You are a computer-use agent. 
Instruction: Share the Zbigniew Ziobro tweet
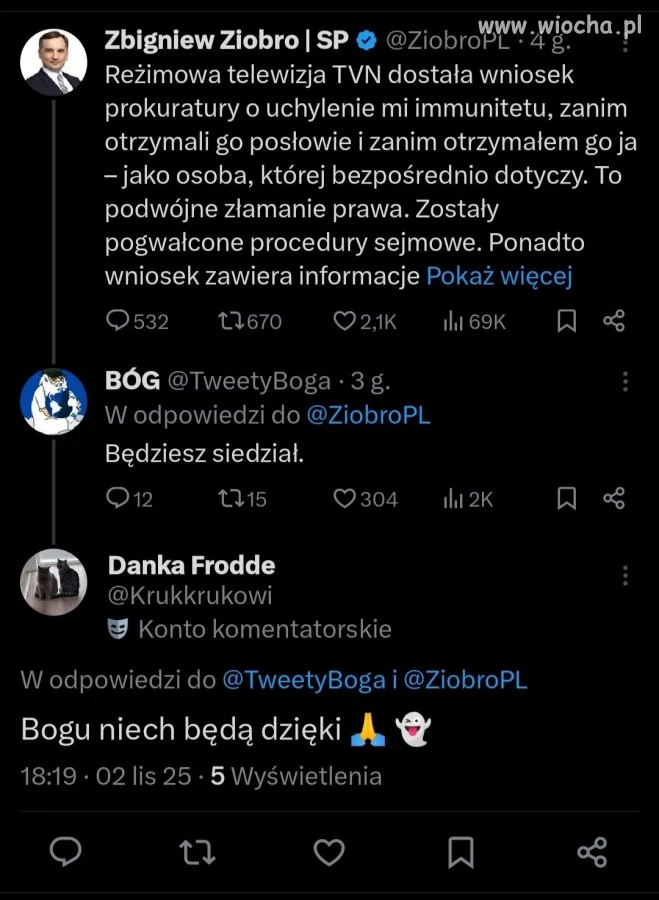614,321
